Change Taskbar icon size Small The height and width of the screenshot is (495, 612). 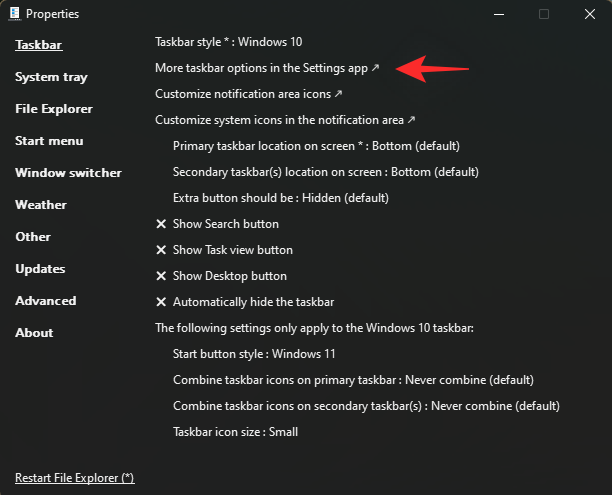(235, 432)
